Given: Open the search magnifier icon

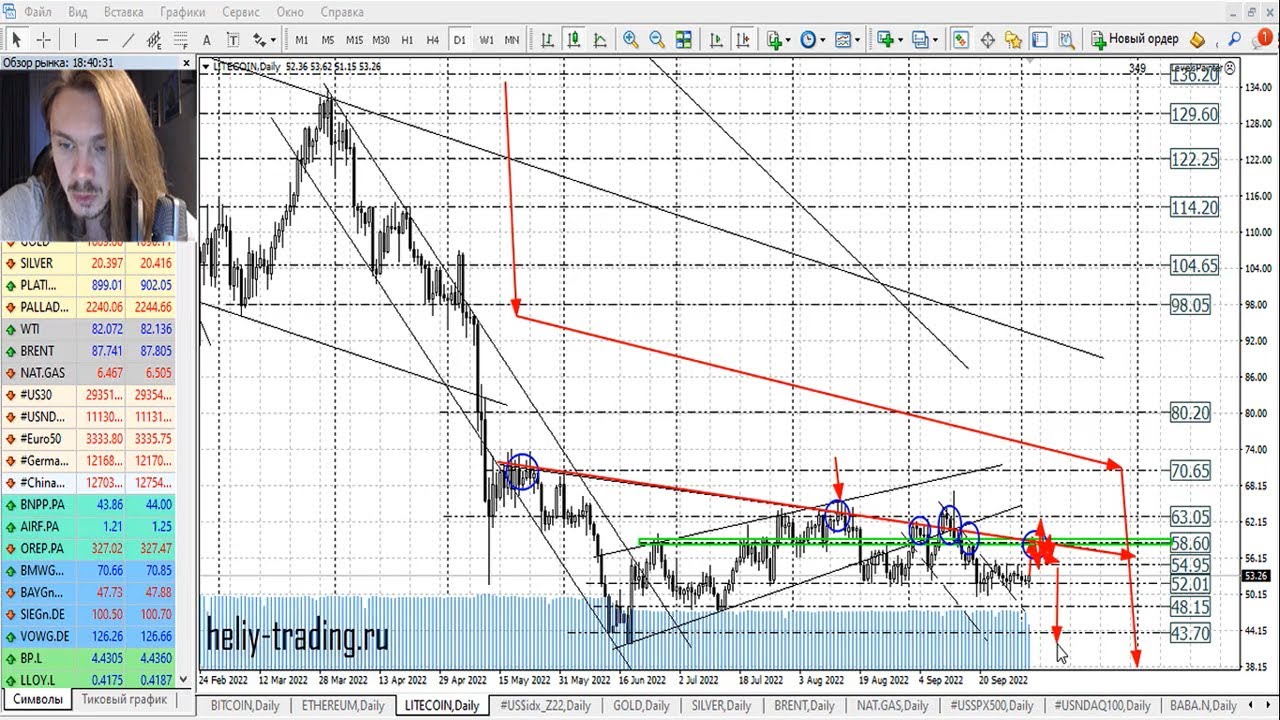Looking at the screenshot, I should [x=1234, y=40].
